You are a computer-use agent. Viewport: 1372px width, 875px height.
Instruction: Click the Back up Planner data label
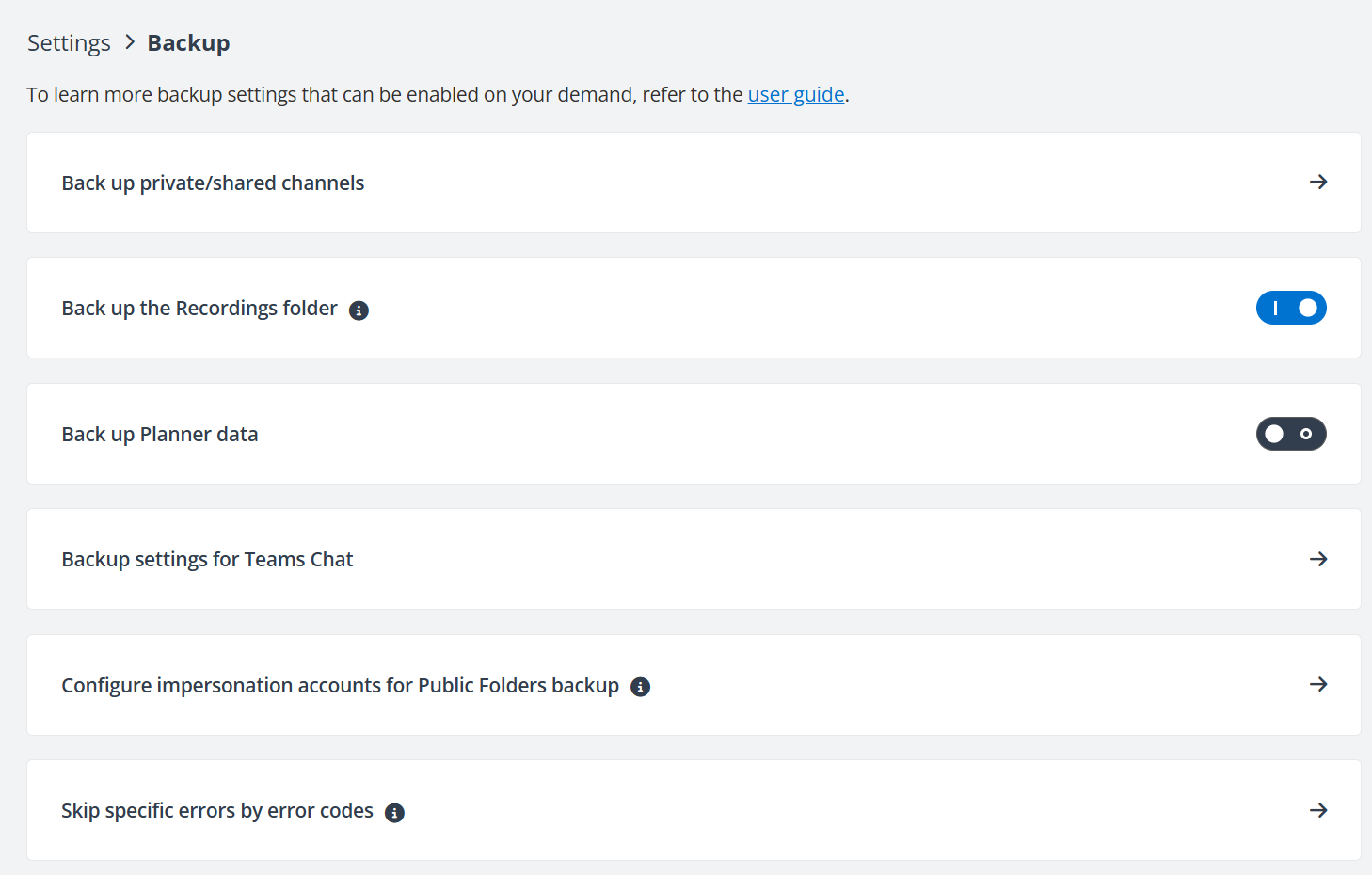click(x=160, y=434)
